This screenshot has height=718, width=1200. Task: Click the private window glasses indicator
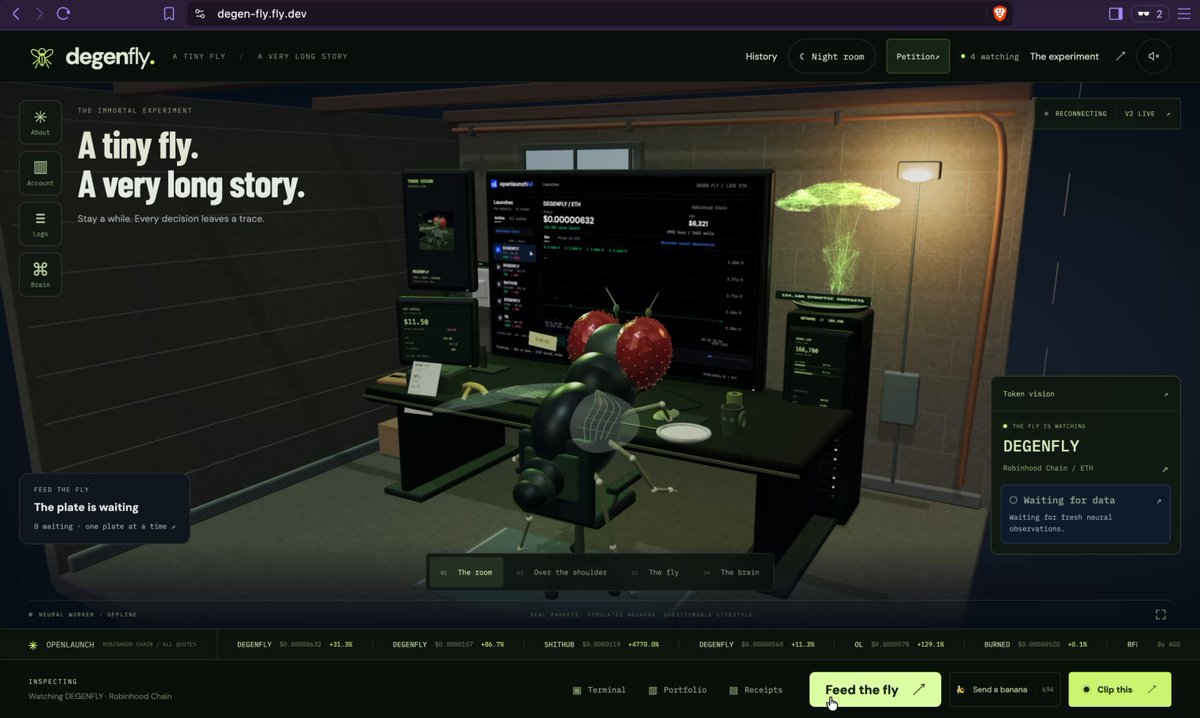(1150, 14)
